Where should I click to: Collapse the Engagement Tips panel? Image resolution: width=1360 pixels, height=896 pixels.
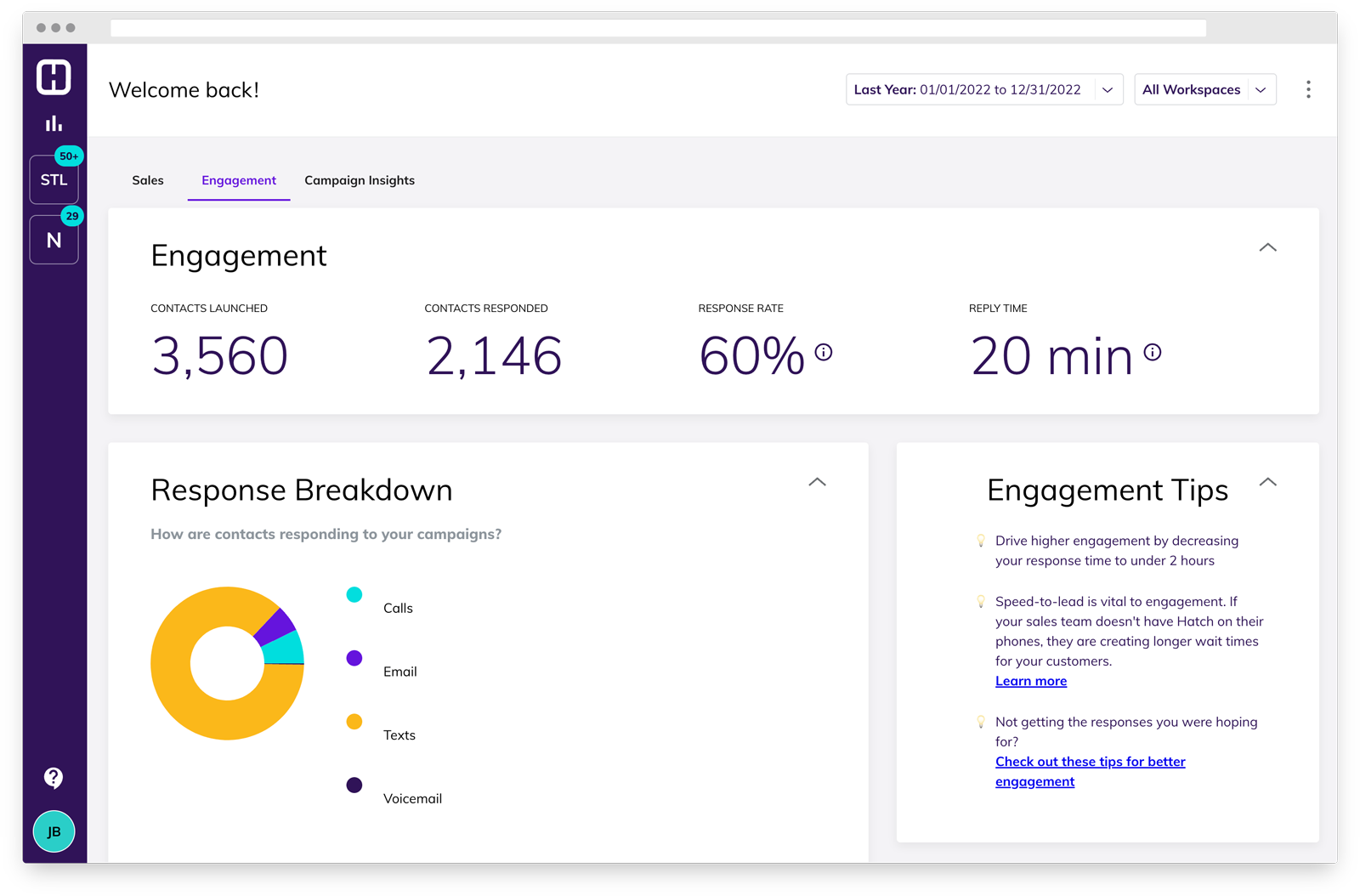coord(1267,482)
